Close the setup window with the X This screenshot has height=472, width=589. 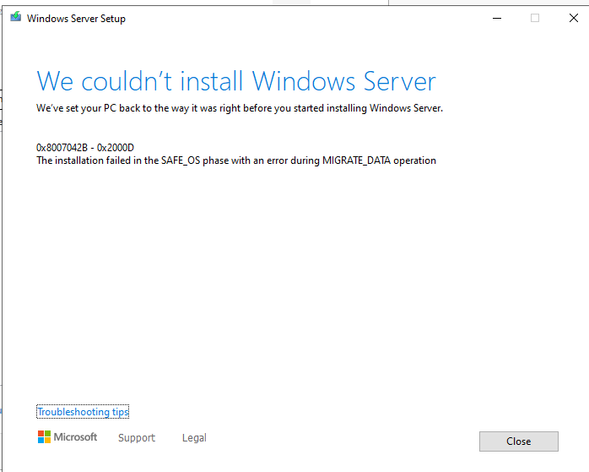(573, 18)
